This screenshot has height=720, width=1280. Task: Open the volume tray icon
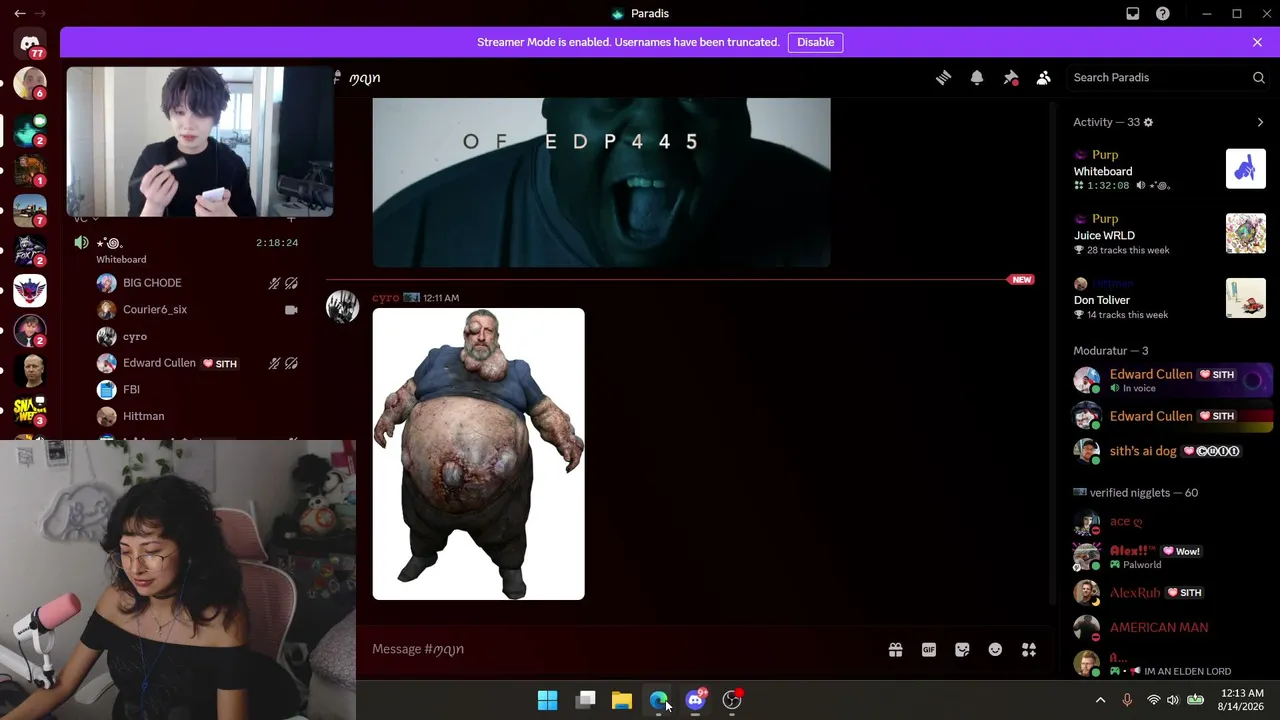pos(1173,700)
